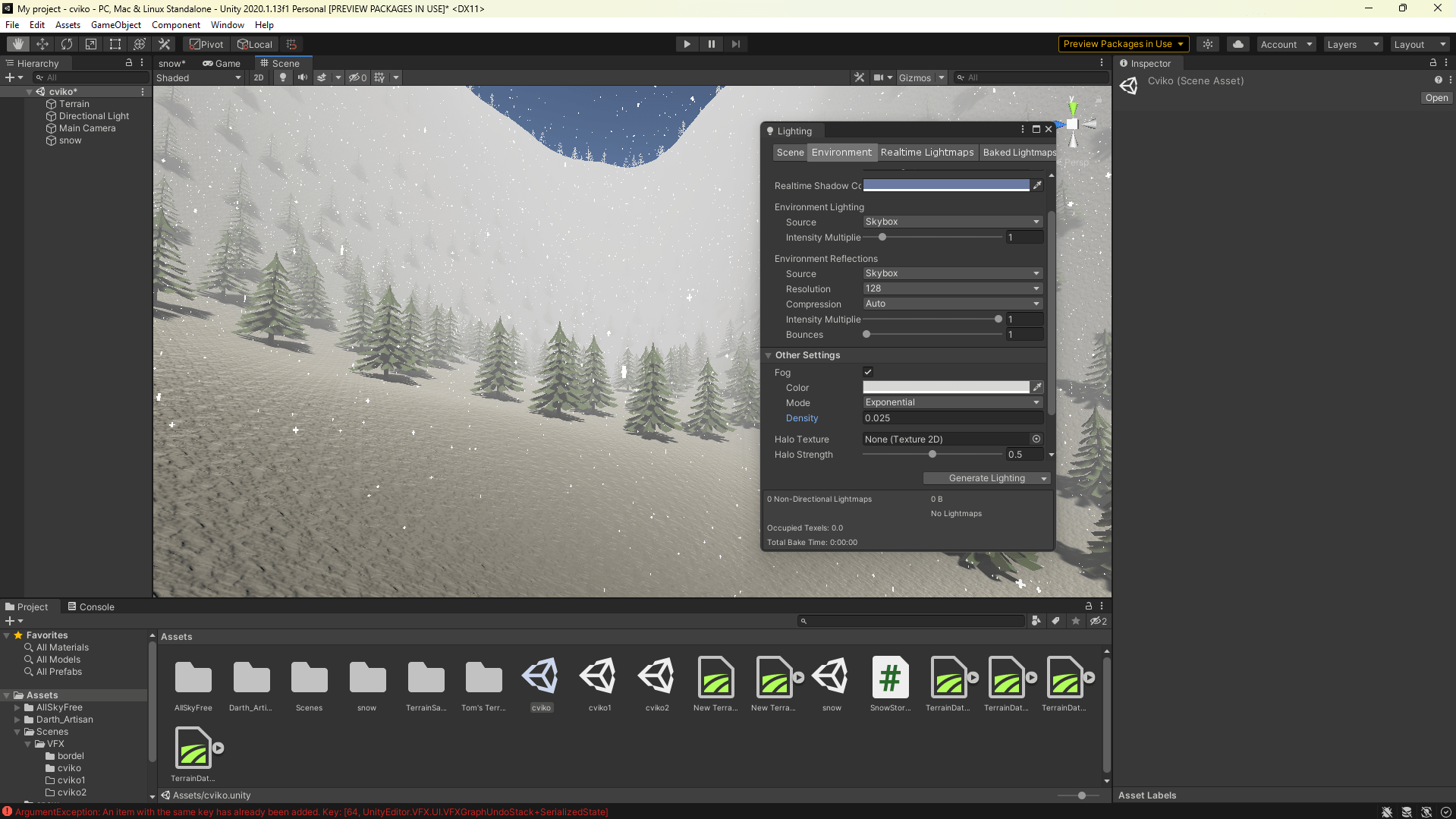Open custom editor tools

click(164, 44)
